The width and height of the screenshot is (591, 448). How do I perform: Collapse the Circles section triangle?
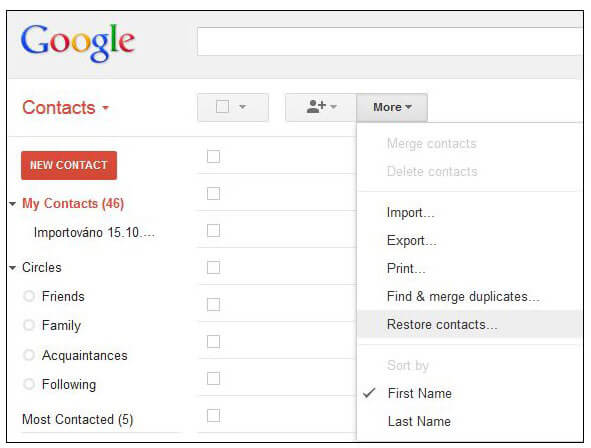(x=12, y=268)
